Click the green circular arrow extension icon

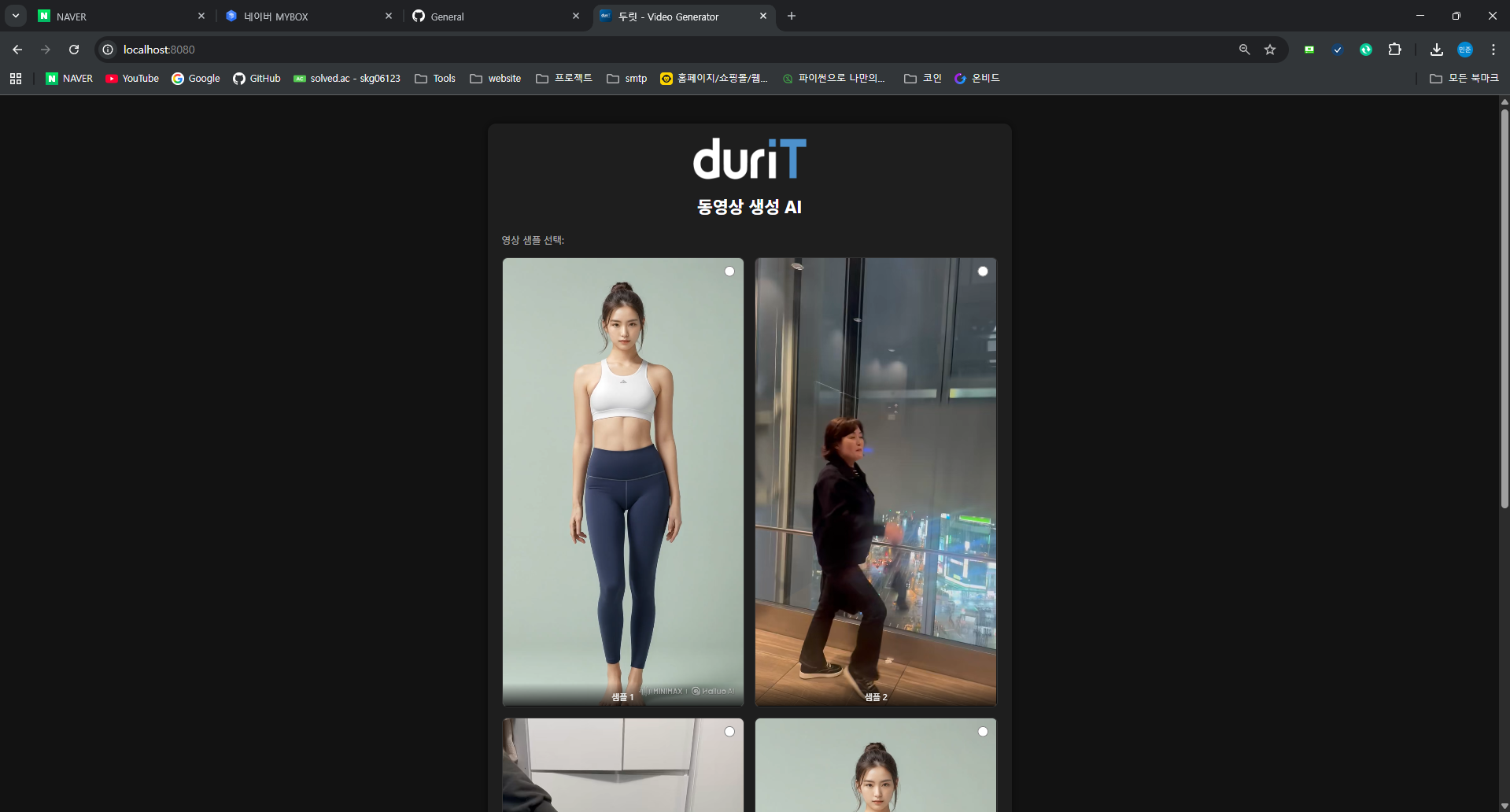coord(1366,50)
